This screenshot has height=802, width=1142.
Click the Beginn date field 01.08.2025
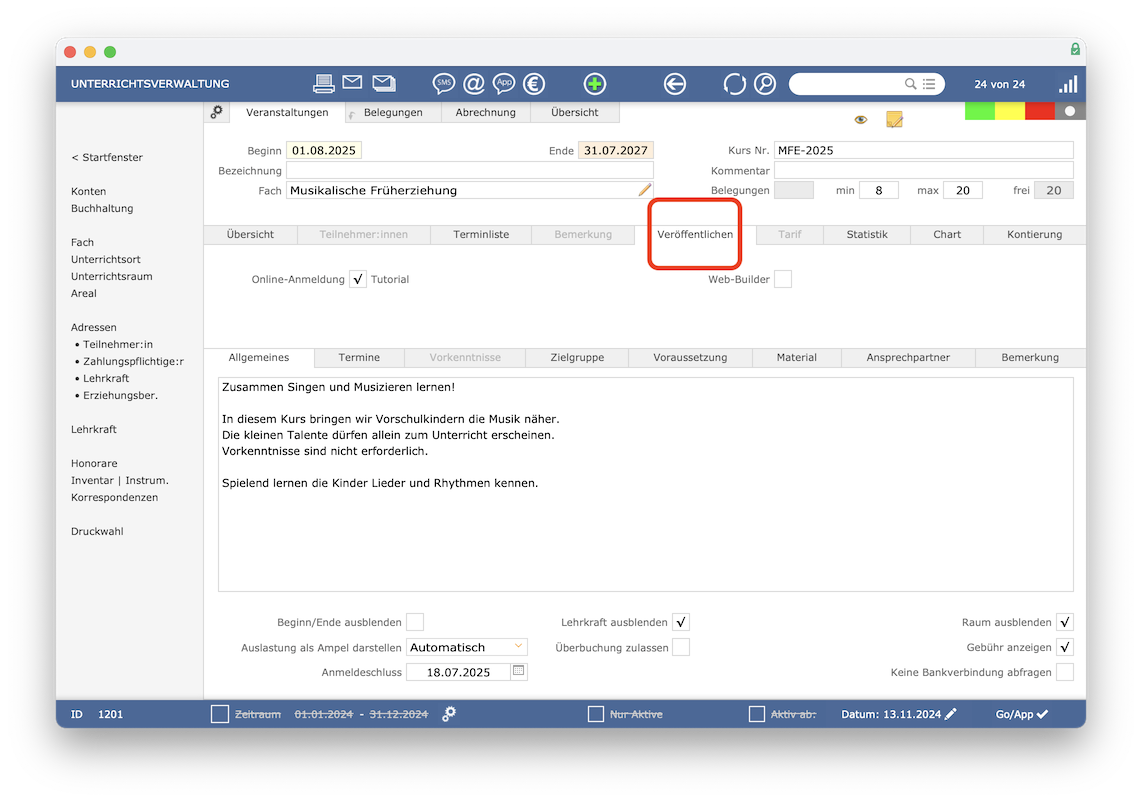pyautogui.click(x=324, y=150)
